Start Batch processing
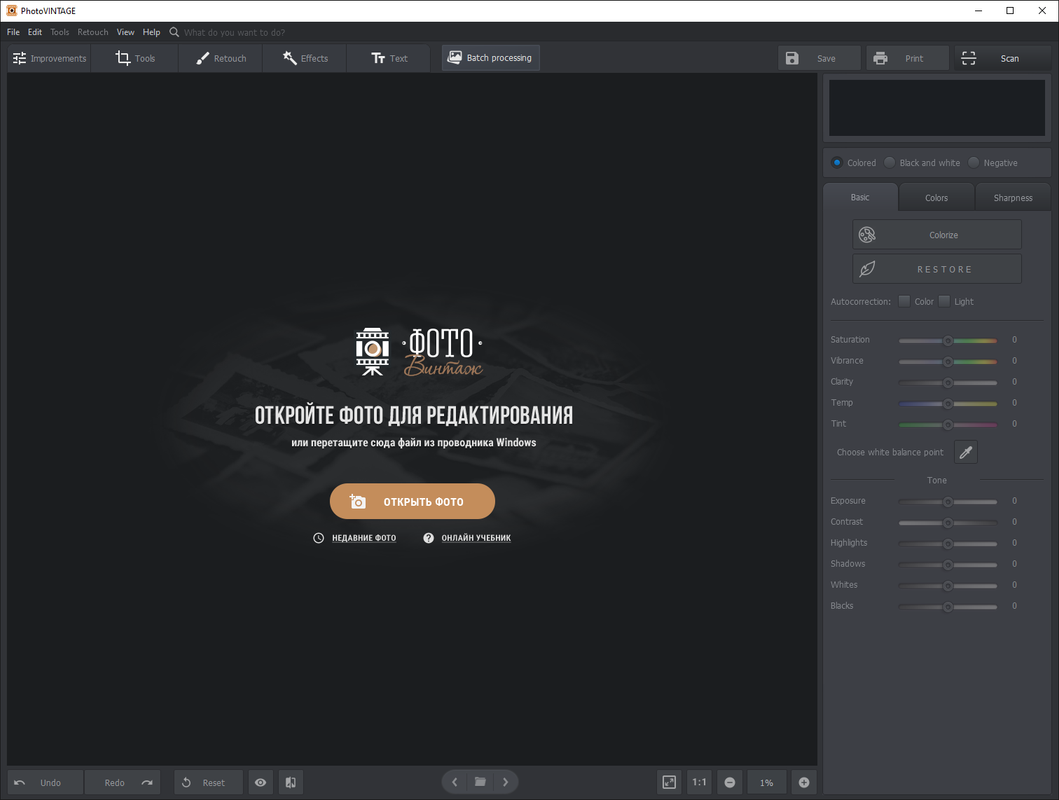1059x800 pixels. coord(490,58)
